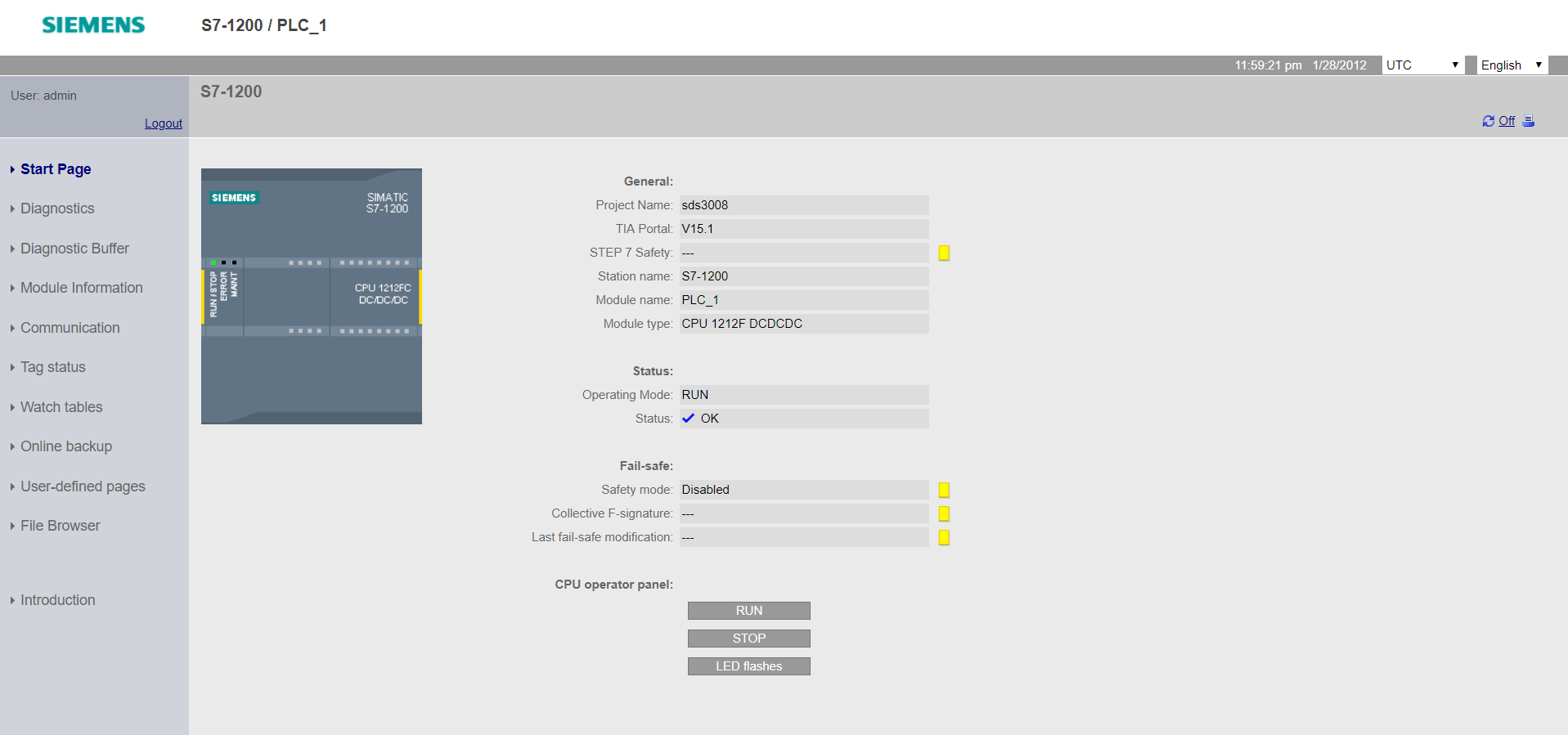Click the STOP button in CPU operator panel

tap(749, 639)
